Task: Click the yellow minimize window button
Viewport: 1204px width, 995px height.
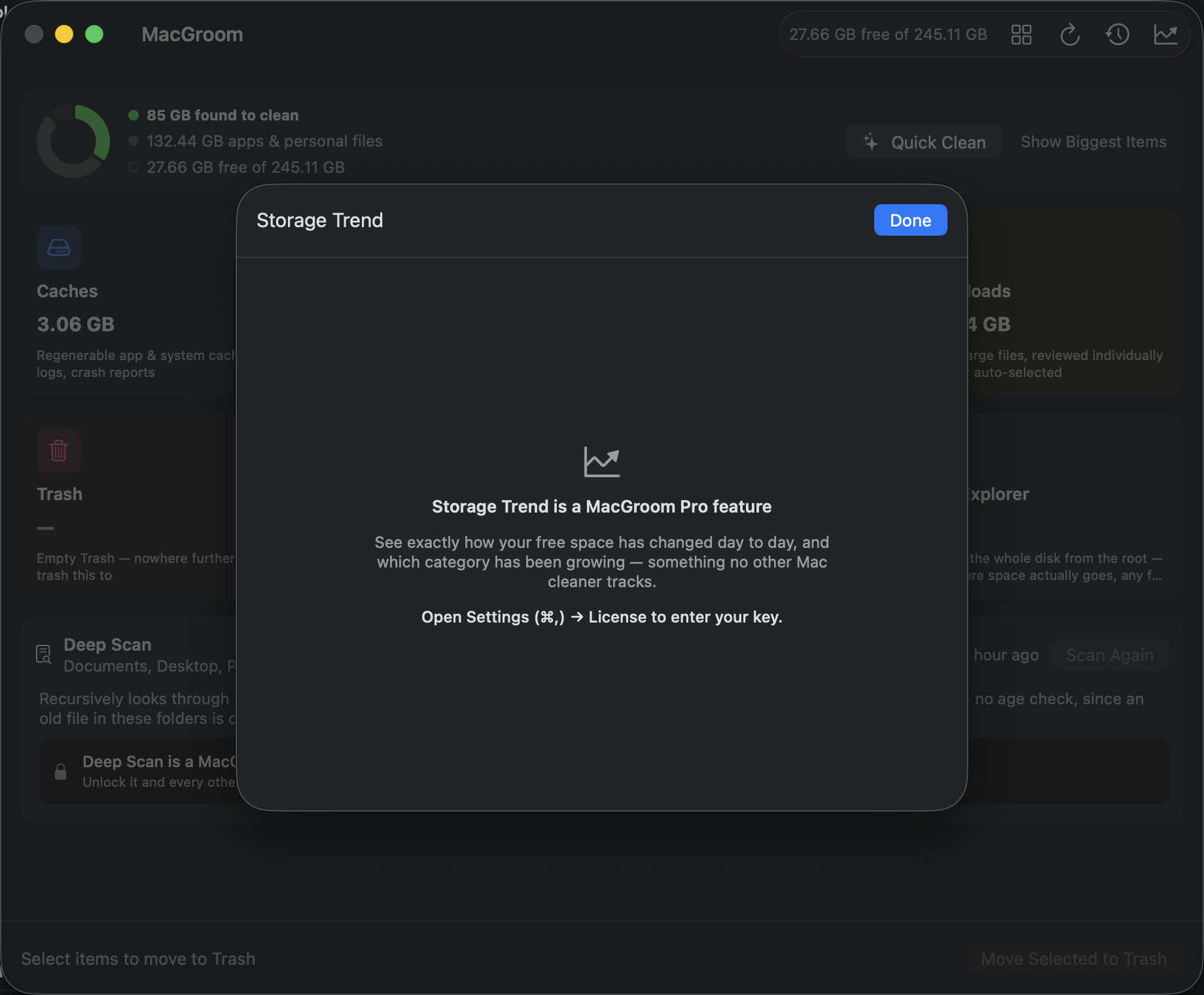Action: 64,34
